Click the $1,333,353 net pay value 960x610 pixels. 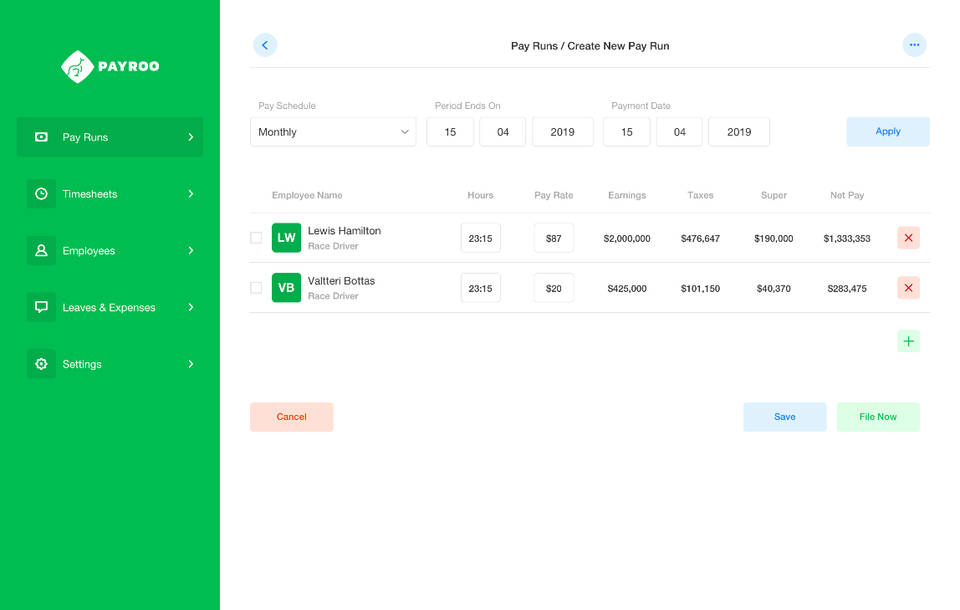click(847, 238)
